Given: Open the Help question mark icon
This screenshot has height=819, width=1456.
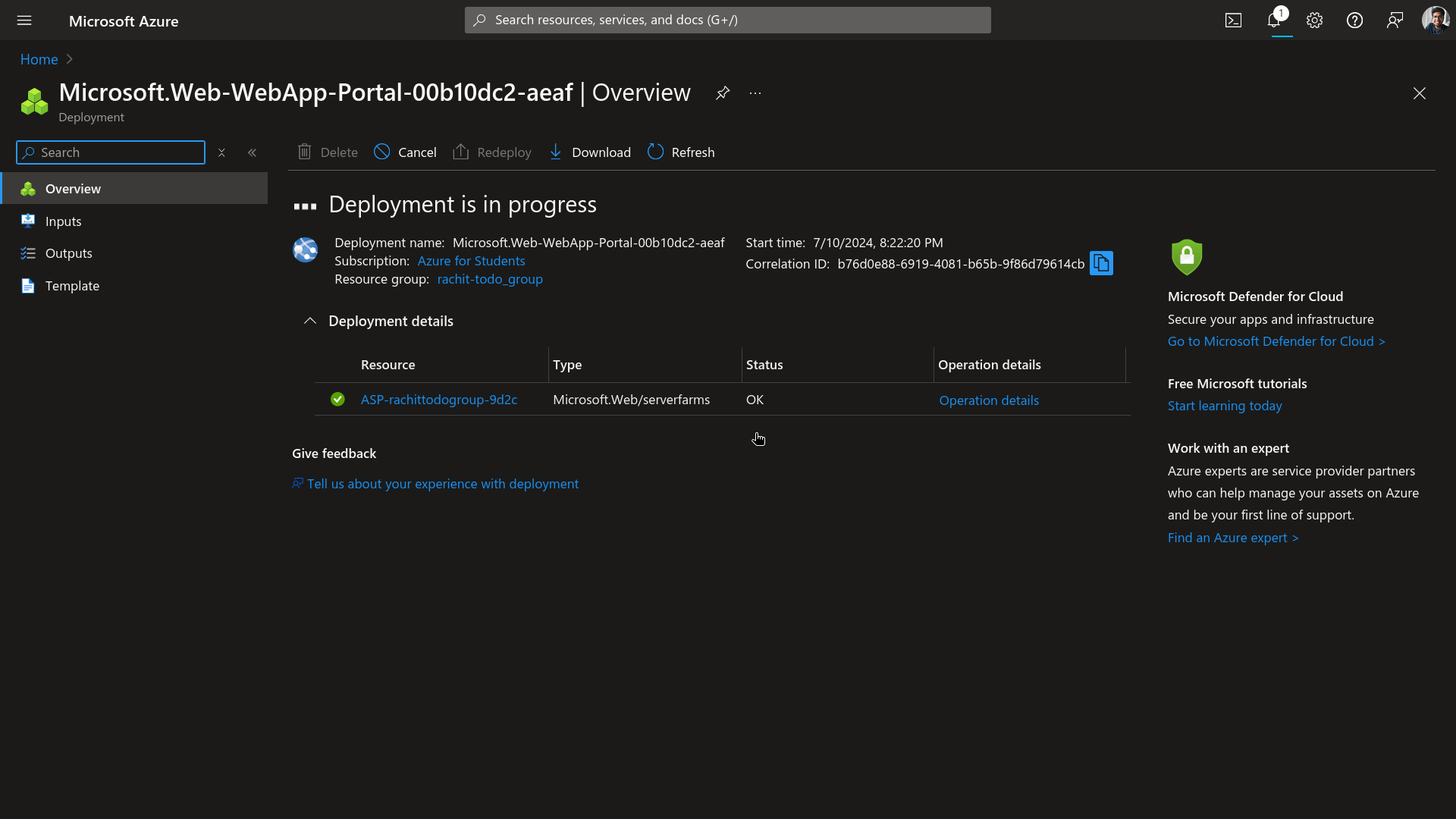Looking at the screenshot, I should point(1354,20).
